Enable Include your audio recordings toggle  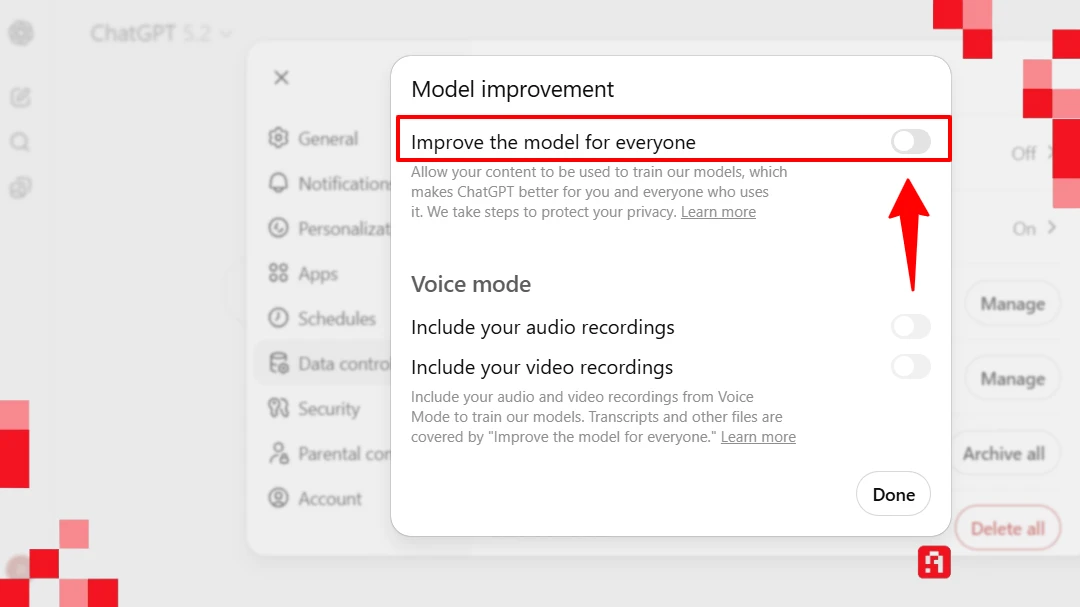(910, 327)
